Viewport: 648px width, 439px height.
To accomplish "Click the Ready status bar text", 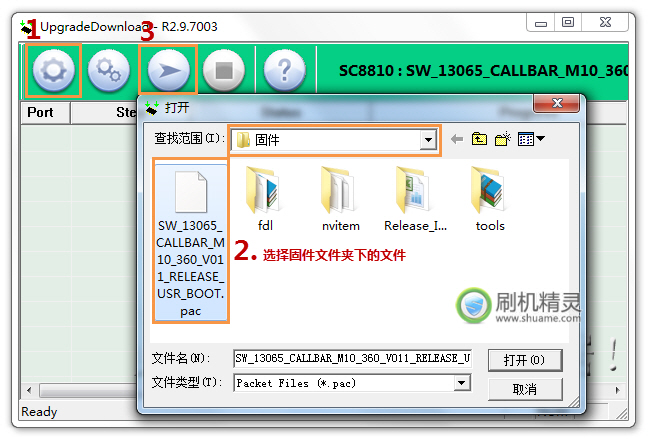I will tap(39, 412).
